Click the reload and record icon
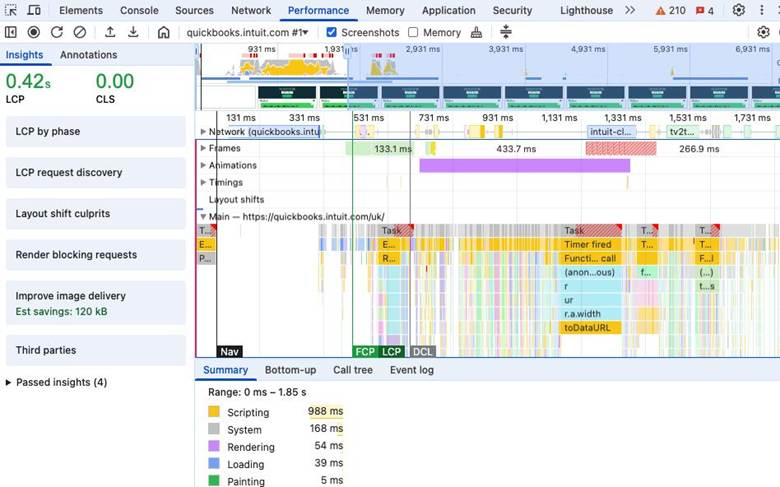780x487 pixels. coord(57,32)
